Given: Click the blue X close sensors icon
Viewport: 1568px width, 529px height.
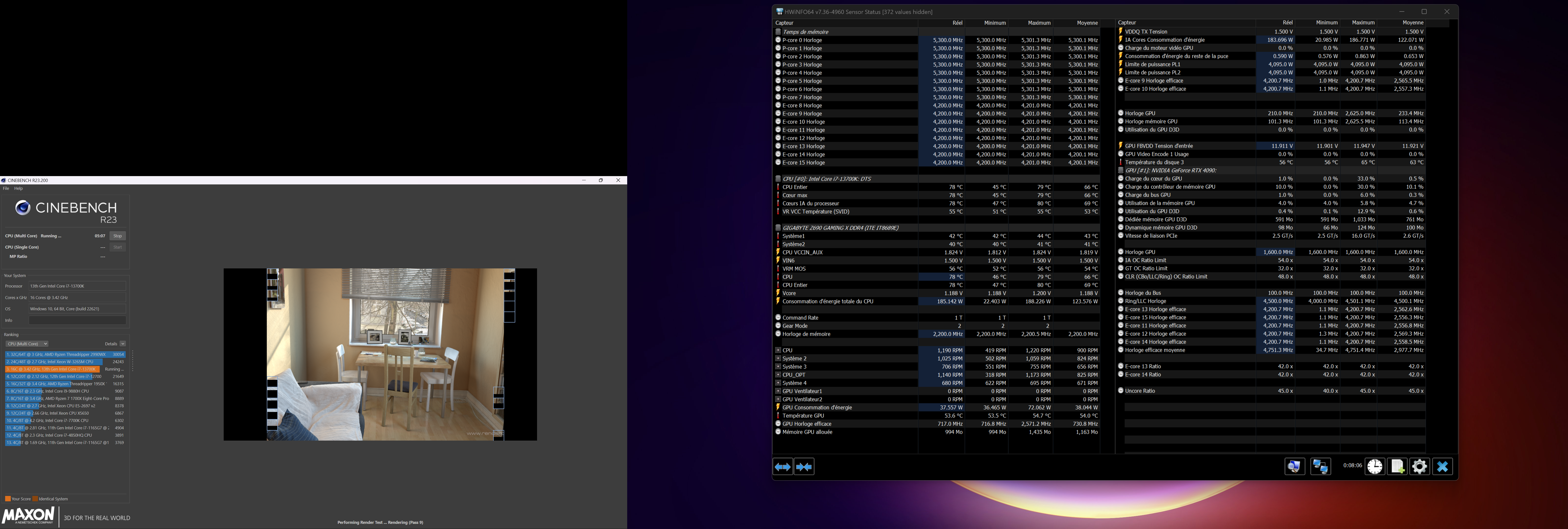Looking at the screenshot, I should tap(1442, 467).
